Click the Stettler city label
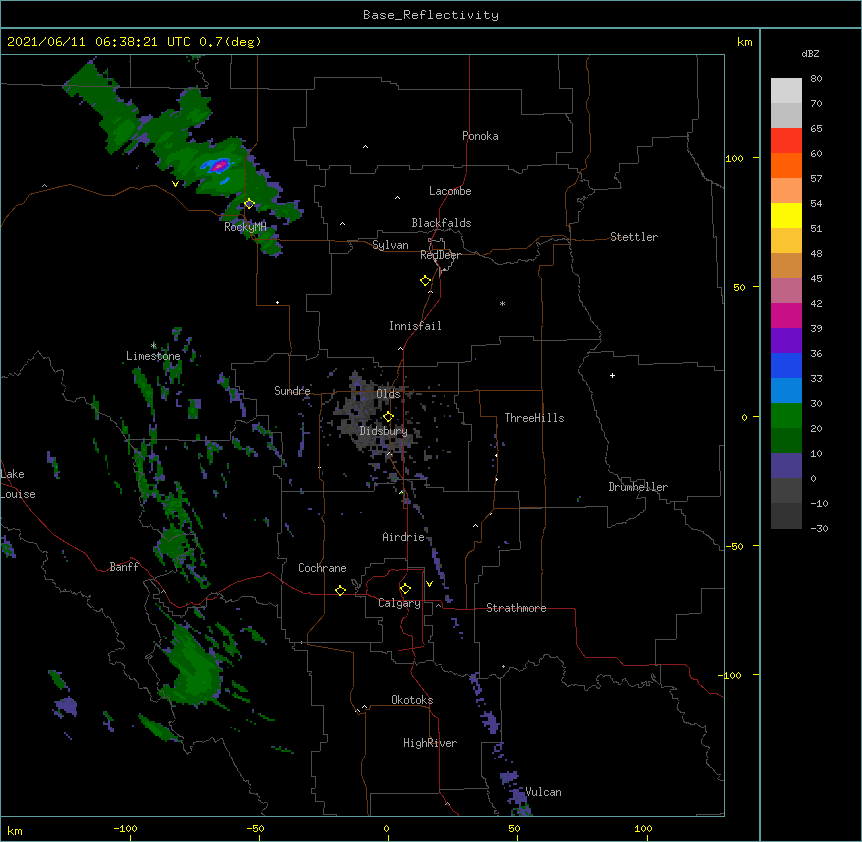This screenshot has width=862, height=842. (634, 237)
